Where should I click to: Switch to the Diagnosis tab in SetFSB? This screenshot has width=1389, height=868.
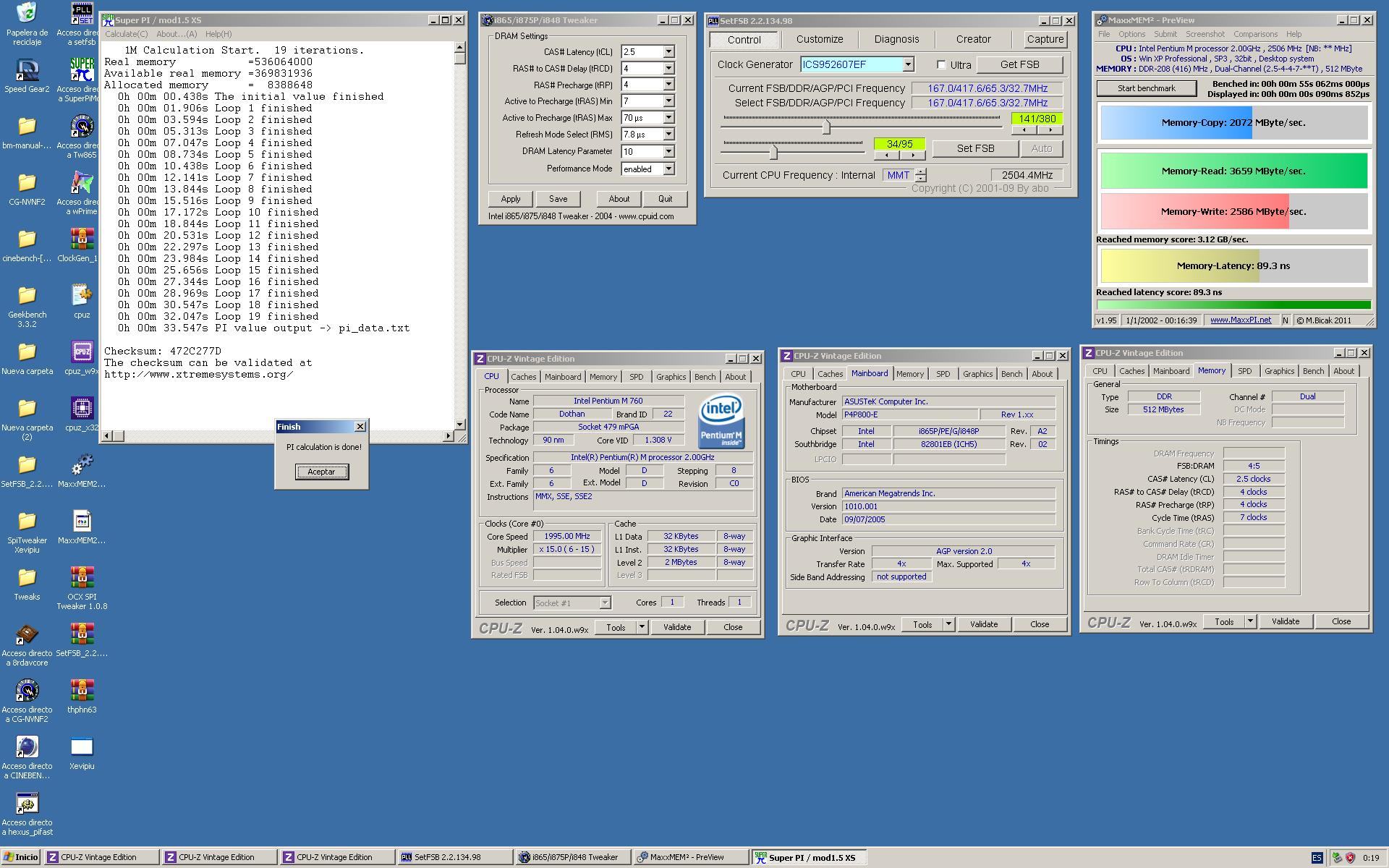click(x=896, y=40)
